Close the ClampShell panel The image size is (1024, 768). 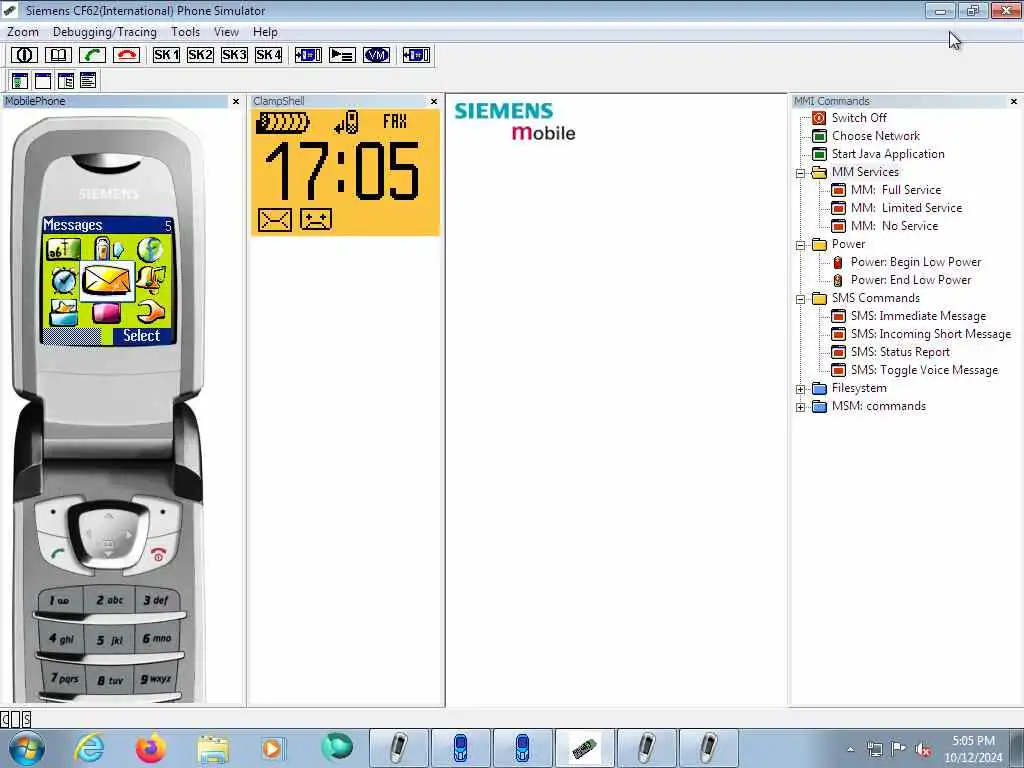[434, 101]
